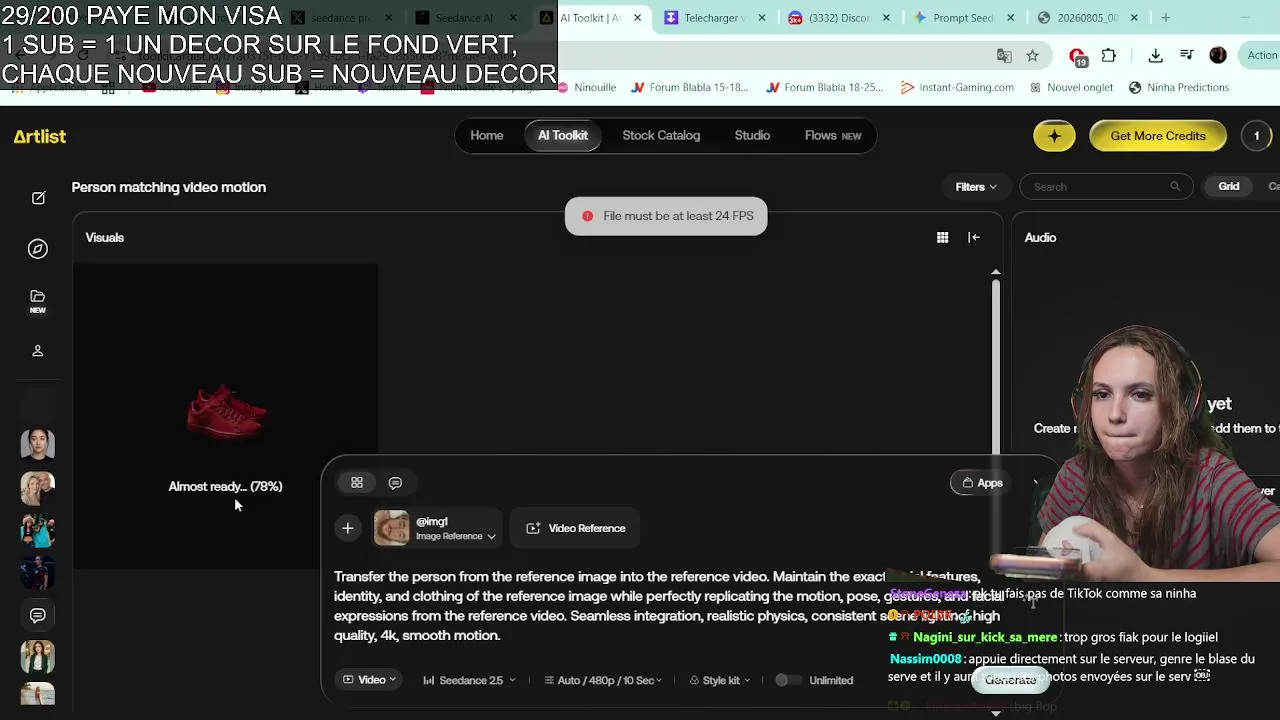Open the chat bubble icon in left sidebar

click(38, 615)
